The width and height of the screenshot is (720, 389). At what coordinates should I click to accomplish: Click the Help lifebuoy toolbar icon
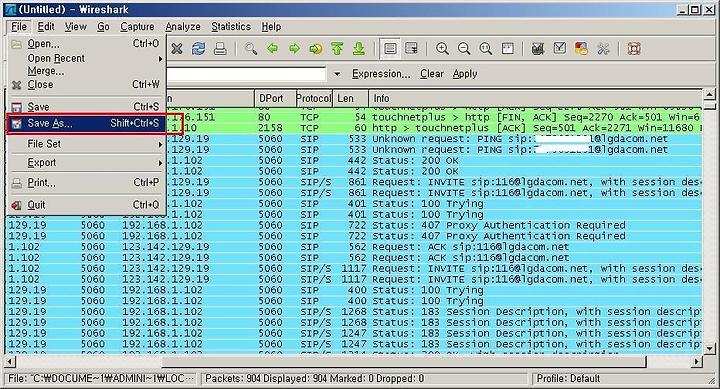point(634,49)
